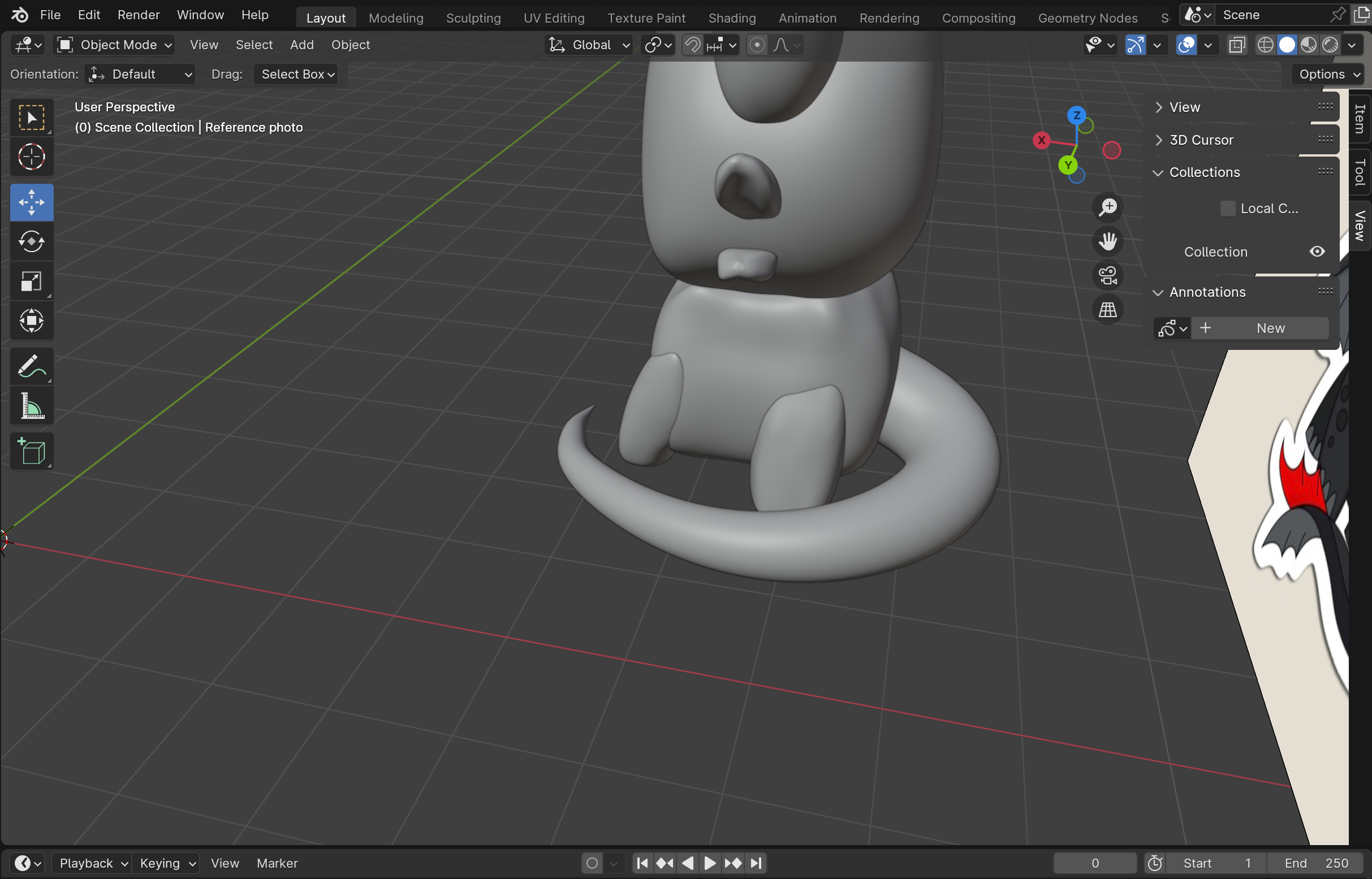Open the Keying dropdown
The height and width of the screenshot is (879, 1372).
167,863
